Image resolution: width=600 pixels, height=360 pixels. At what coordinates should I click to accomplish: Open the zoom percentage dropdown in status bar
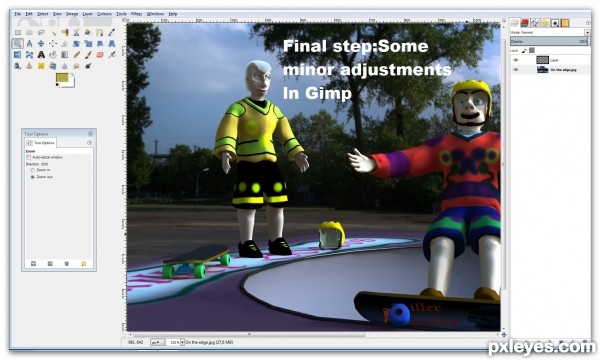coord(182,342)
